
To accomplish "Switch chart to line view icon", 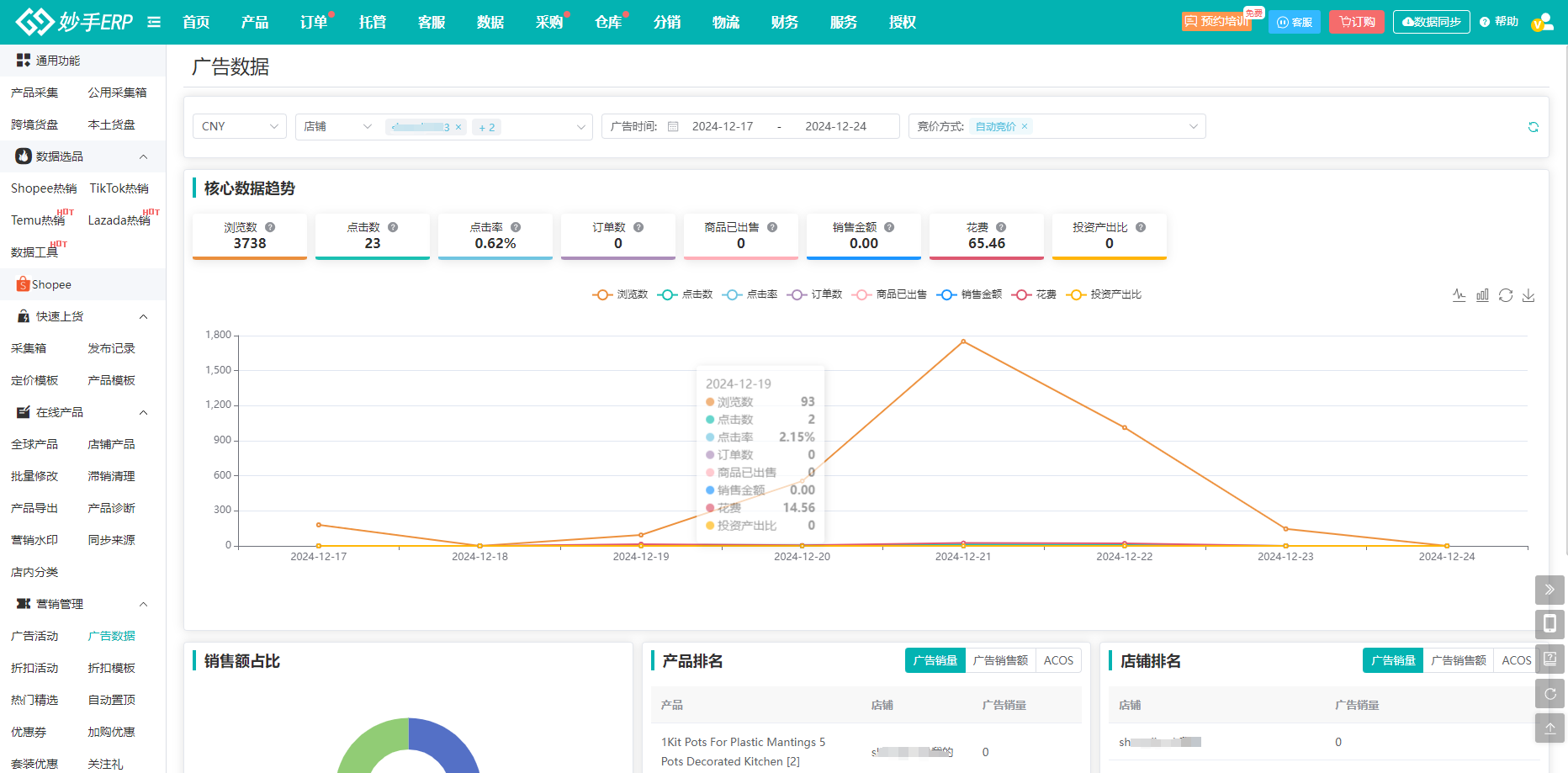I will tap(1459, 295).
